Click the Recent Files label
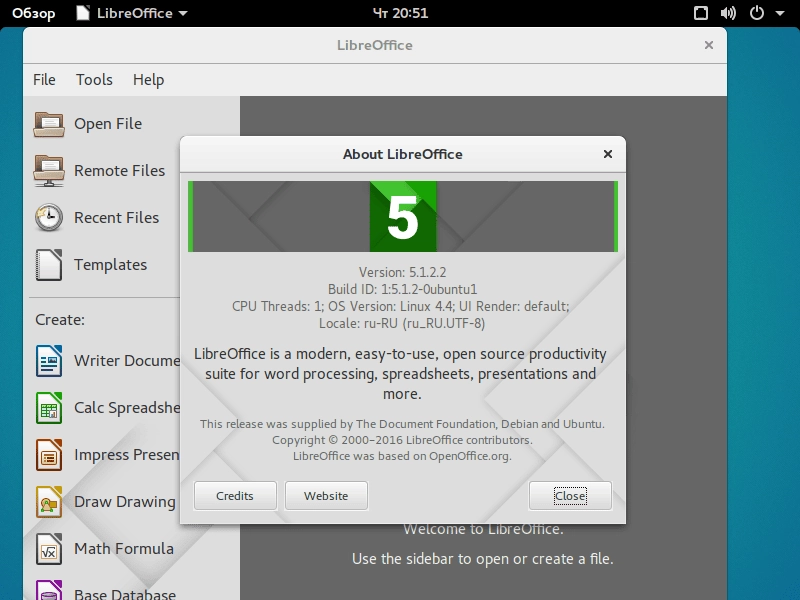Image resolution: width=800 pixels, height=600 pixels. tap(116, 218)
